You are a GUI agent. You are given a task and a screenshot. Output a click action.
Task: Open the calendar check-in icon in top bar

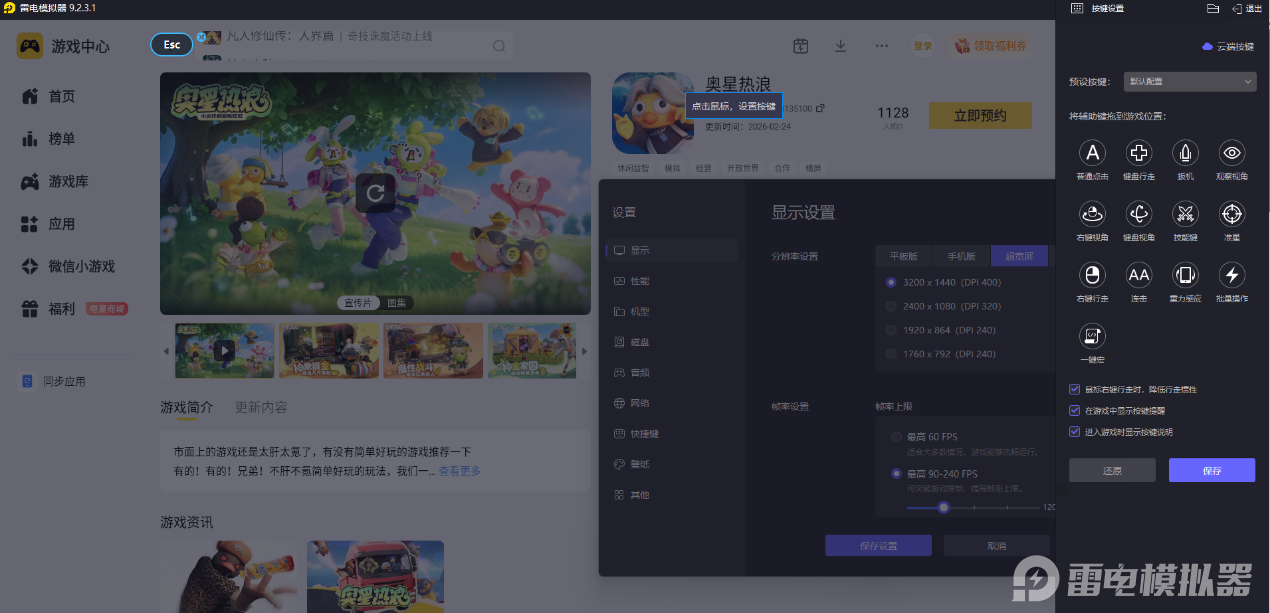tap(800, 46)
